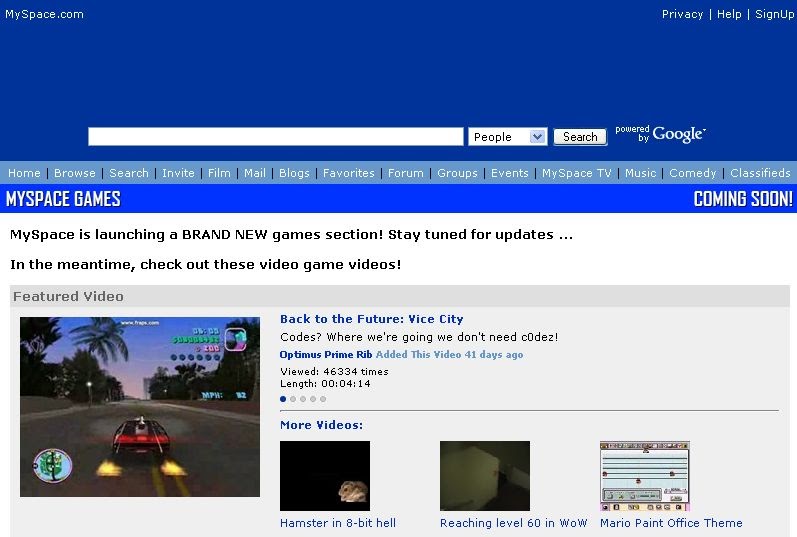
Task: Play the featured Vice City video thumbnail
Action: pos(140,407)
